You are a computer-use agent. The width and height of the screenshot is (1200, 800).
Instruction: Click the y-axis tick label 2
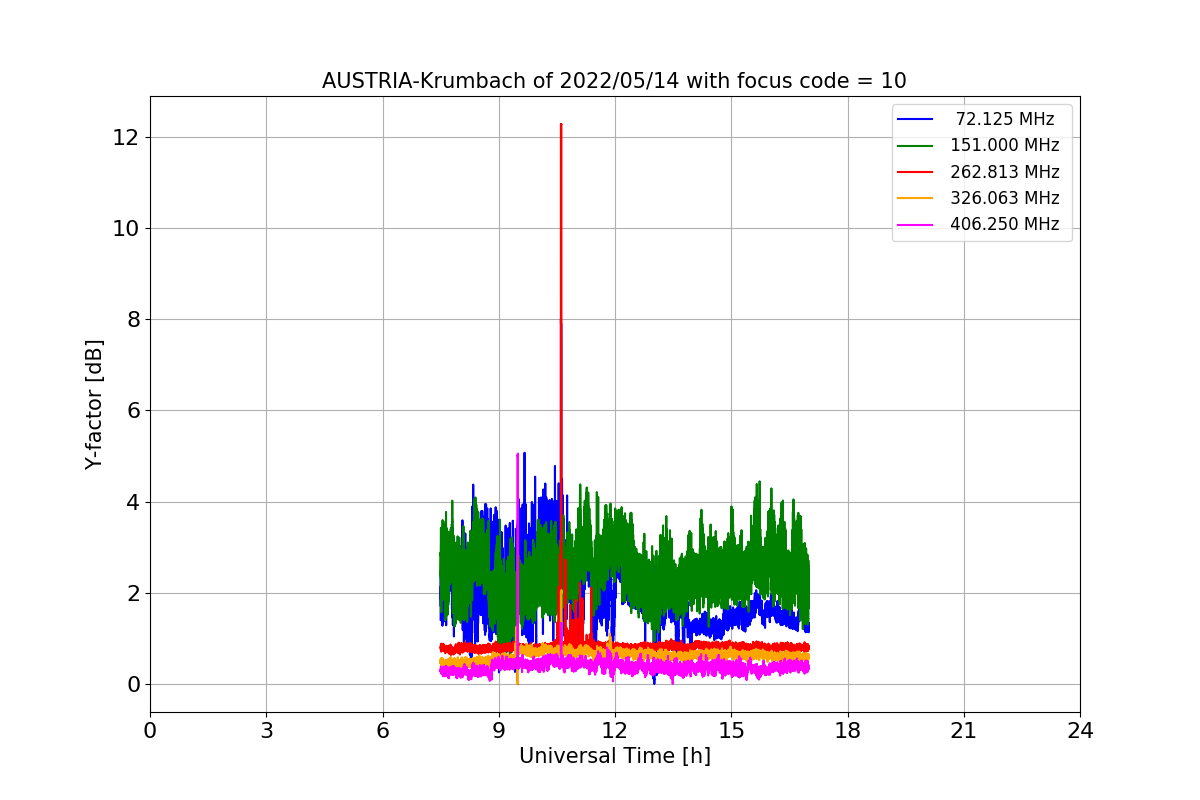tap(132, 593)
